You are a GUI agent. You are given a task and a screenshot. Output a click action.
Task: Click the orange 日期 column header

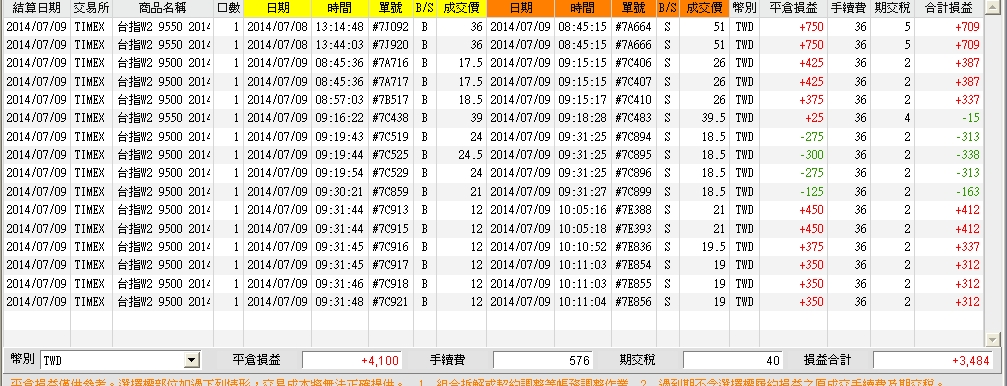(520, 8)
